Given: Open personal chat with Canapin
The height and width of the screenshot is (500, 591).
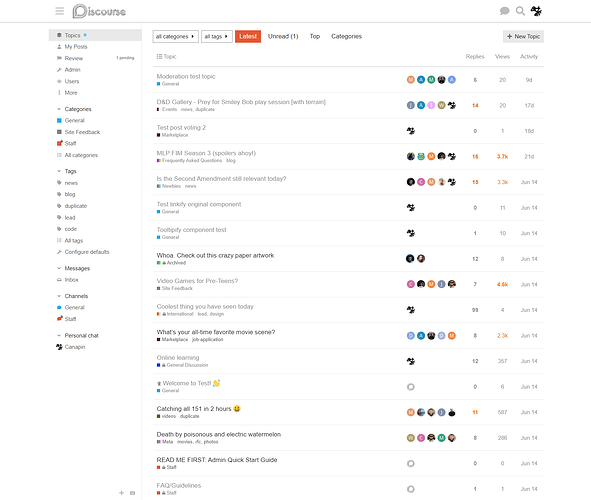Looking at the screenshot, I should pyautogui.click(x=75, y=347).
